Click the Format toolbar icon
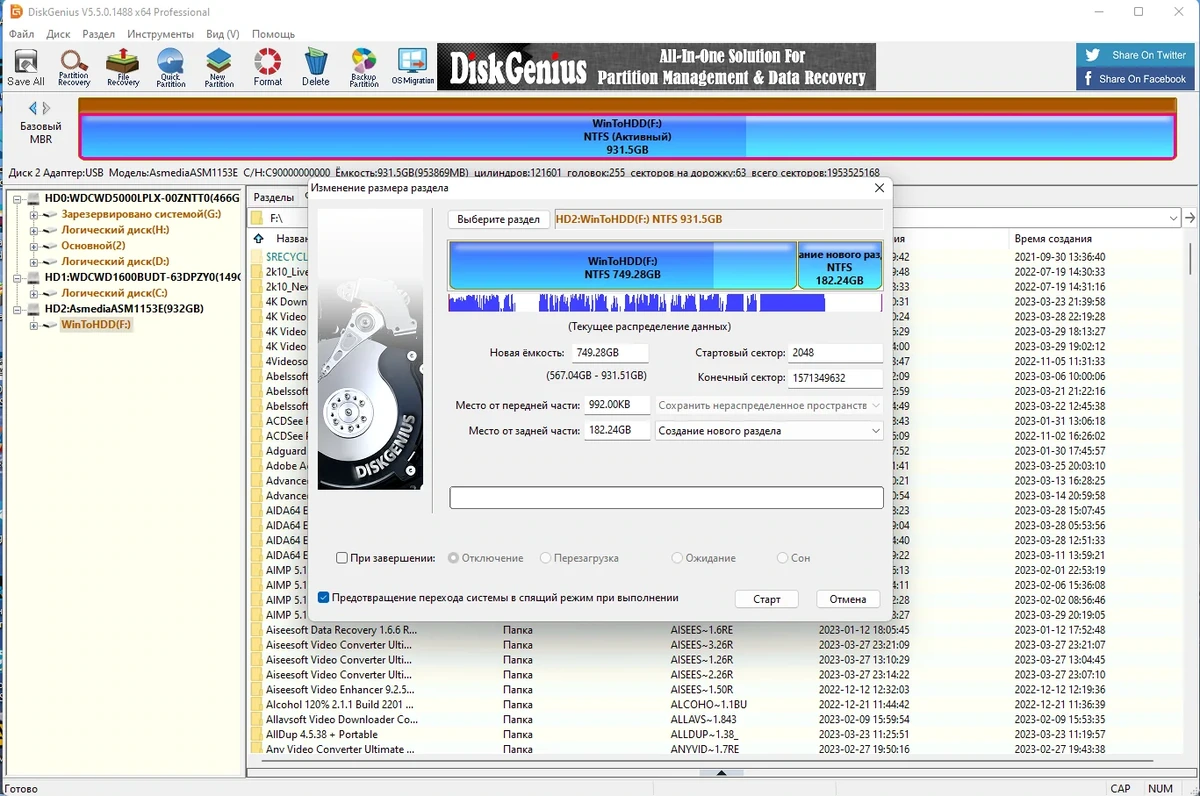Screen dimensions: 1200x796 click(267, 67)
